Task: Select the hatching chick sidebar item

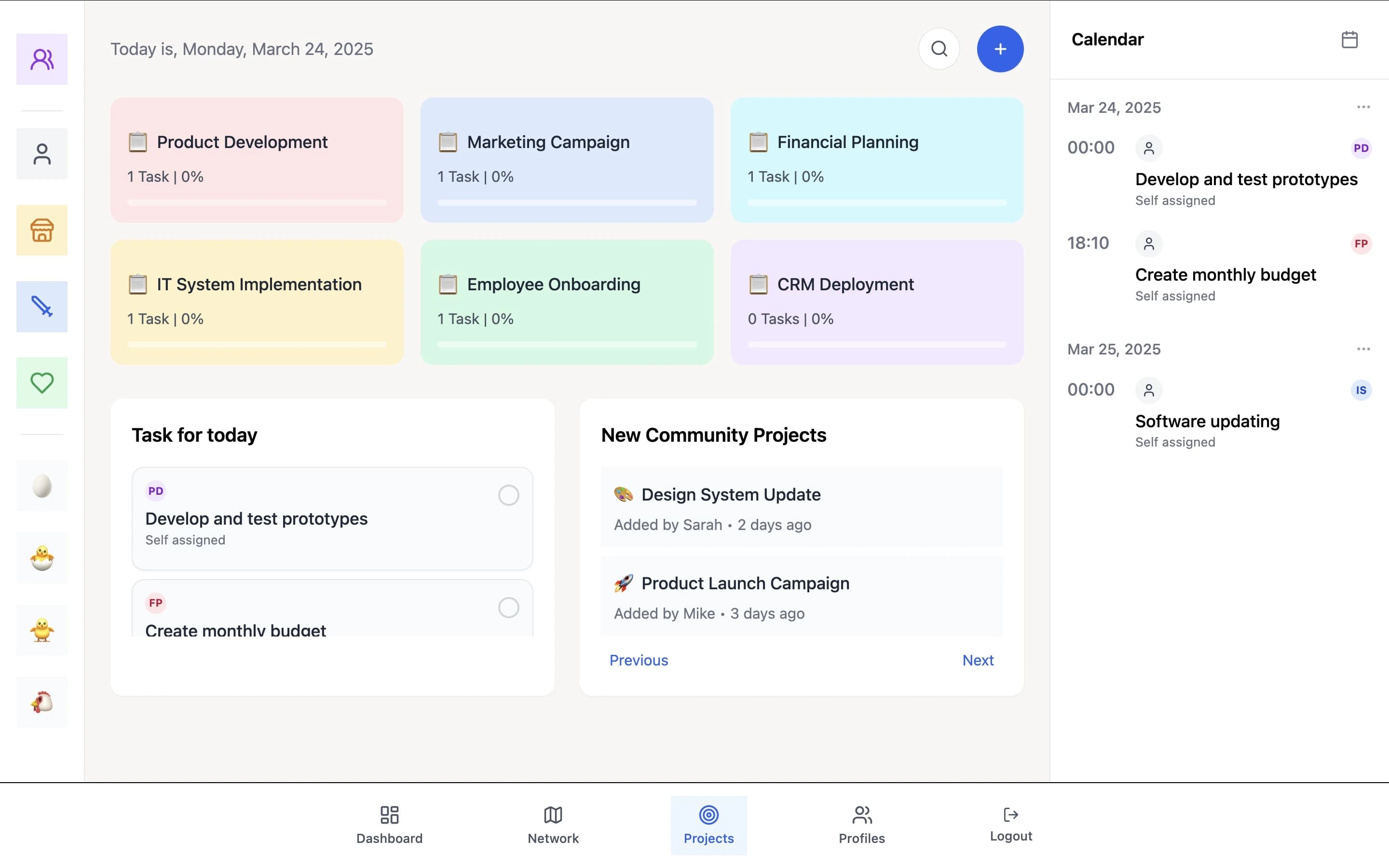Action: [x=42, y=558]
